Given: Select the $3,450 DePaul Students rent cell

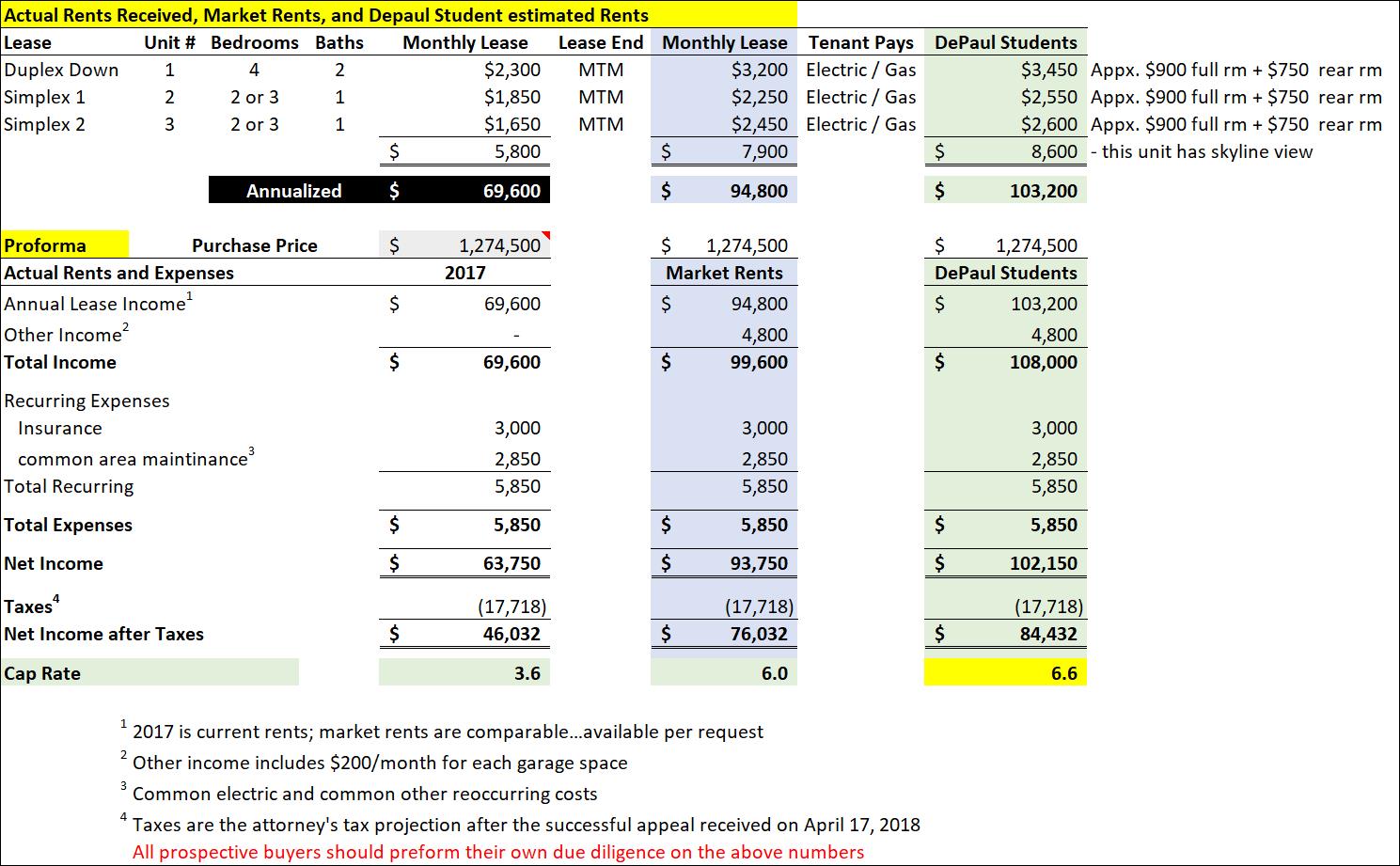Looking at the screenshot, I should (x=1006, y=70).
